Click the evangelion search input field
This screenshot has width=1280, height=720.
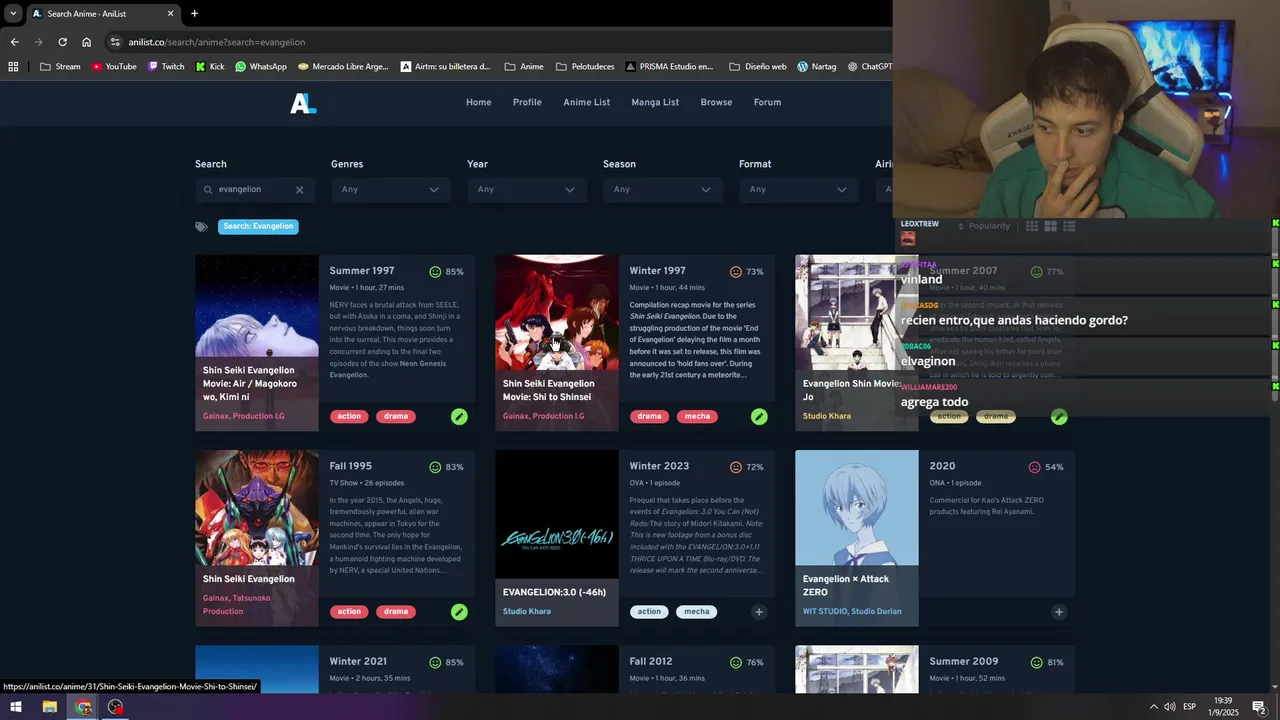point(255,190)
